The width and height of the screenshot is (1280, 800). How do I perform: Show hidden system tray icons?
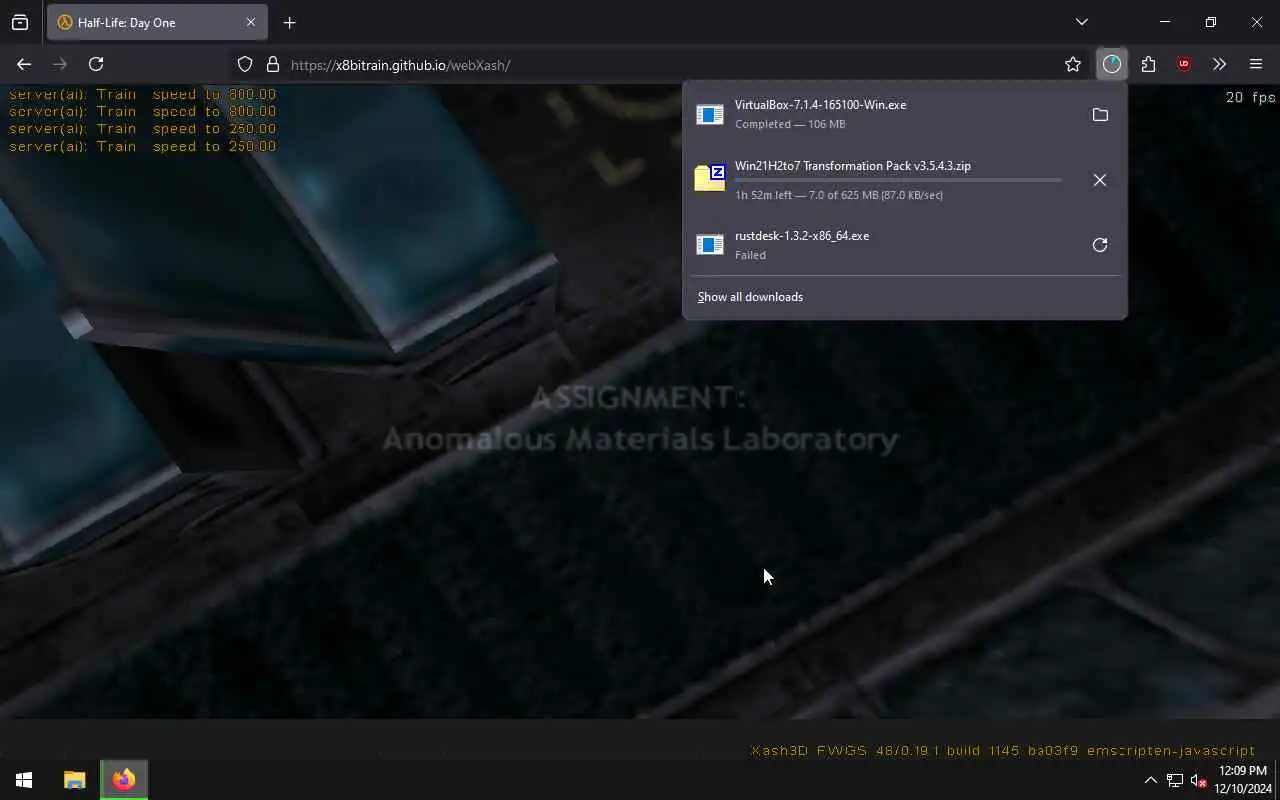[1150, 780]
